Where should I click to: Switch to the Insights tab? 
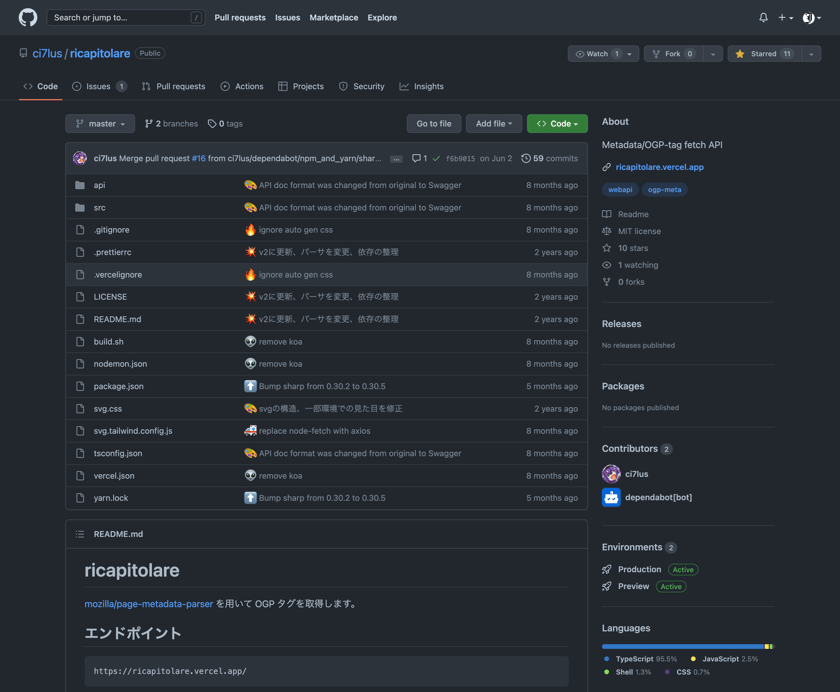pyautogui.click(x=422, y=86)
